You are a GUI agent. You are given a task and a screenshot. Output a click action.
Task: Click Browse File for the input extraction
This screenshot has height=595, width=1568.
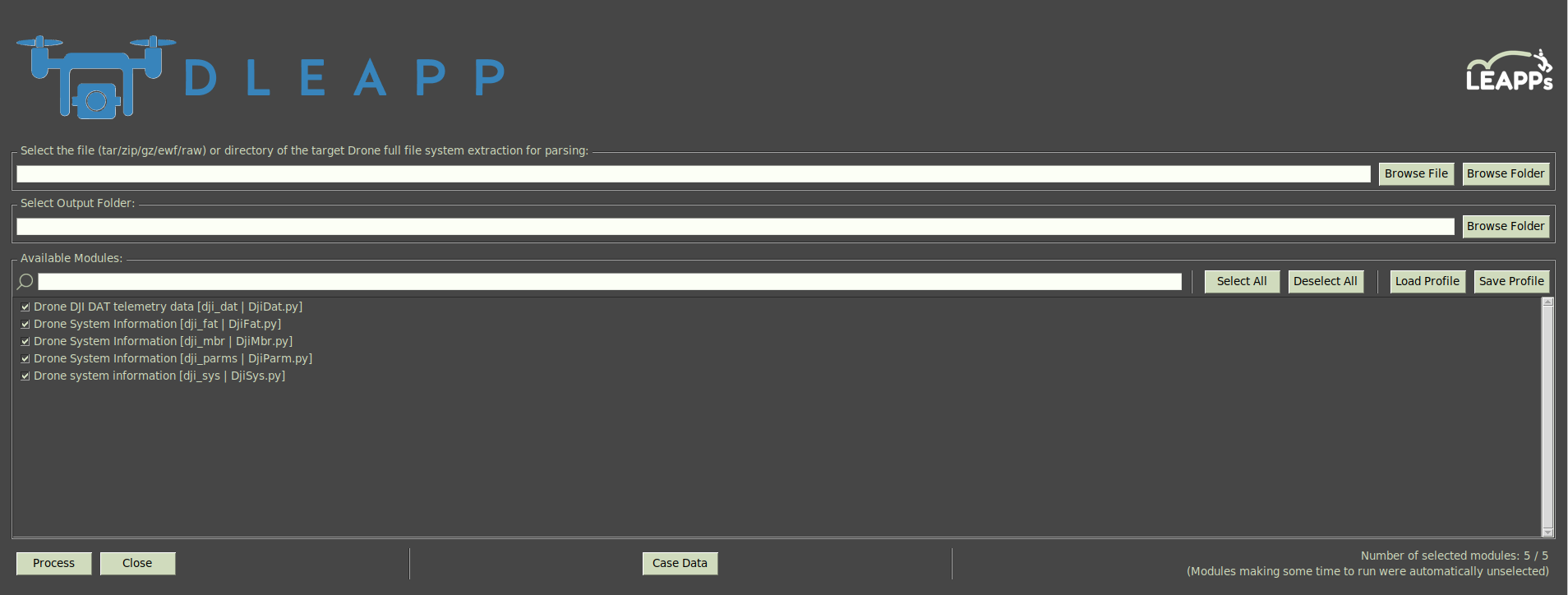coord(1415,173)
